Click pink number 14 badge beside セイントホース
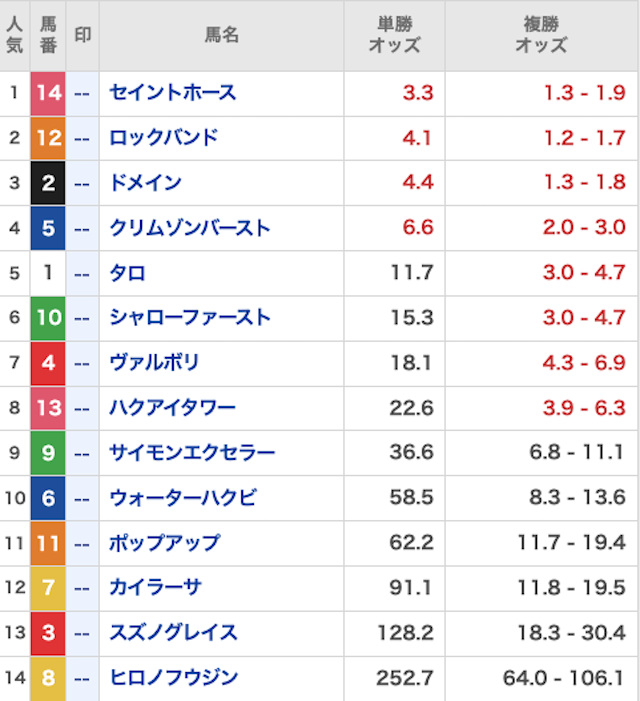The height and width of the screenshot is (701, 640). click(x=48, y=93)
